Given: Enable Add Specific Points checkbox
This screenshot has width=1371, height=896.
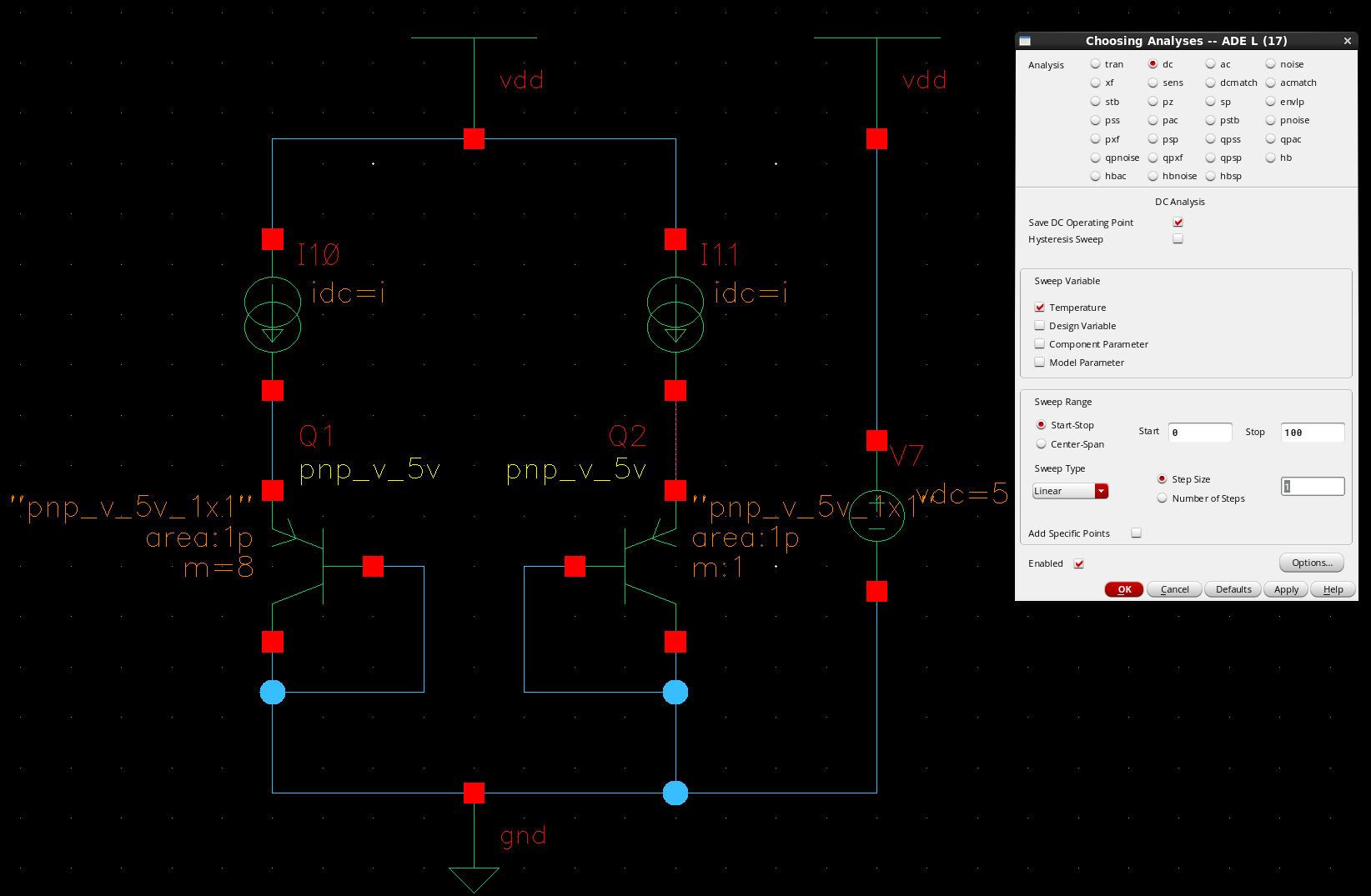Looking at the screenshot, I should point(1136,533).
